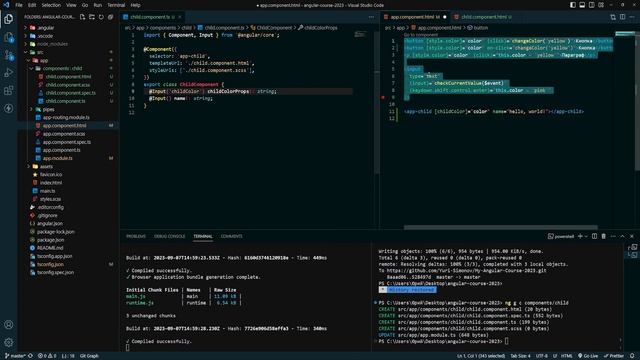Open Git Graph from status bar
The height and width of the screenshot is (360, 640).
point(89,356)
